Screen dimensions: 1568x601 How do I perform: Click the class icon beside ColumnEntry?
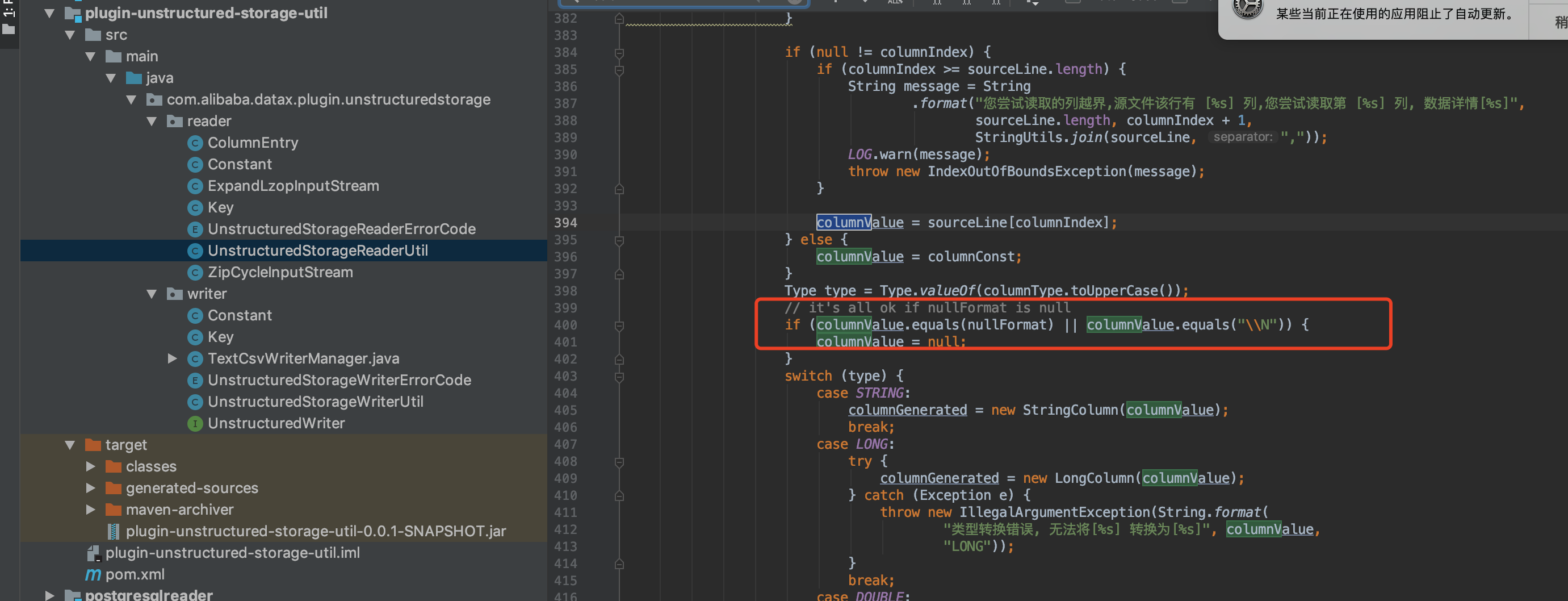[195, 143]
